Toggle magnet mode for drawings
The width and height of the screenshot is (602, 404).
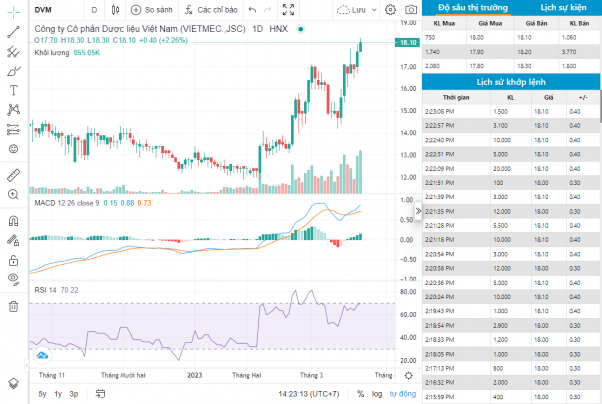(13, 221)
